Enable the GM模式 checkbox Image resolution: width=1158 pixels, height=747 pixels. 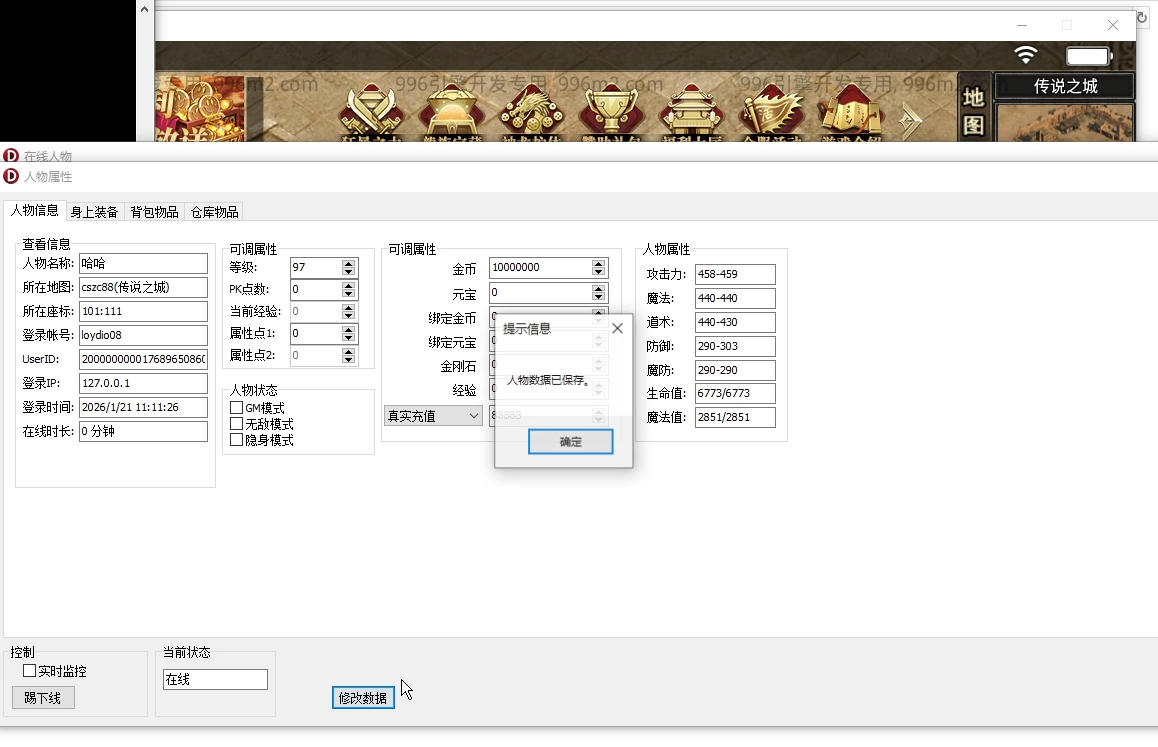tap(237, 408)
